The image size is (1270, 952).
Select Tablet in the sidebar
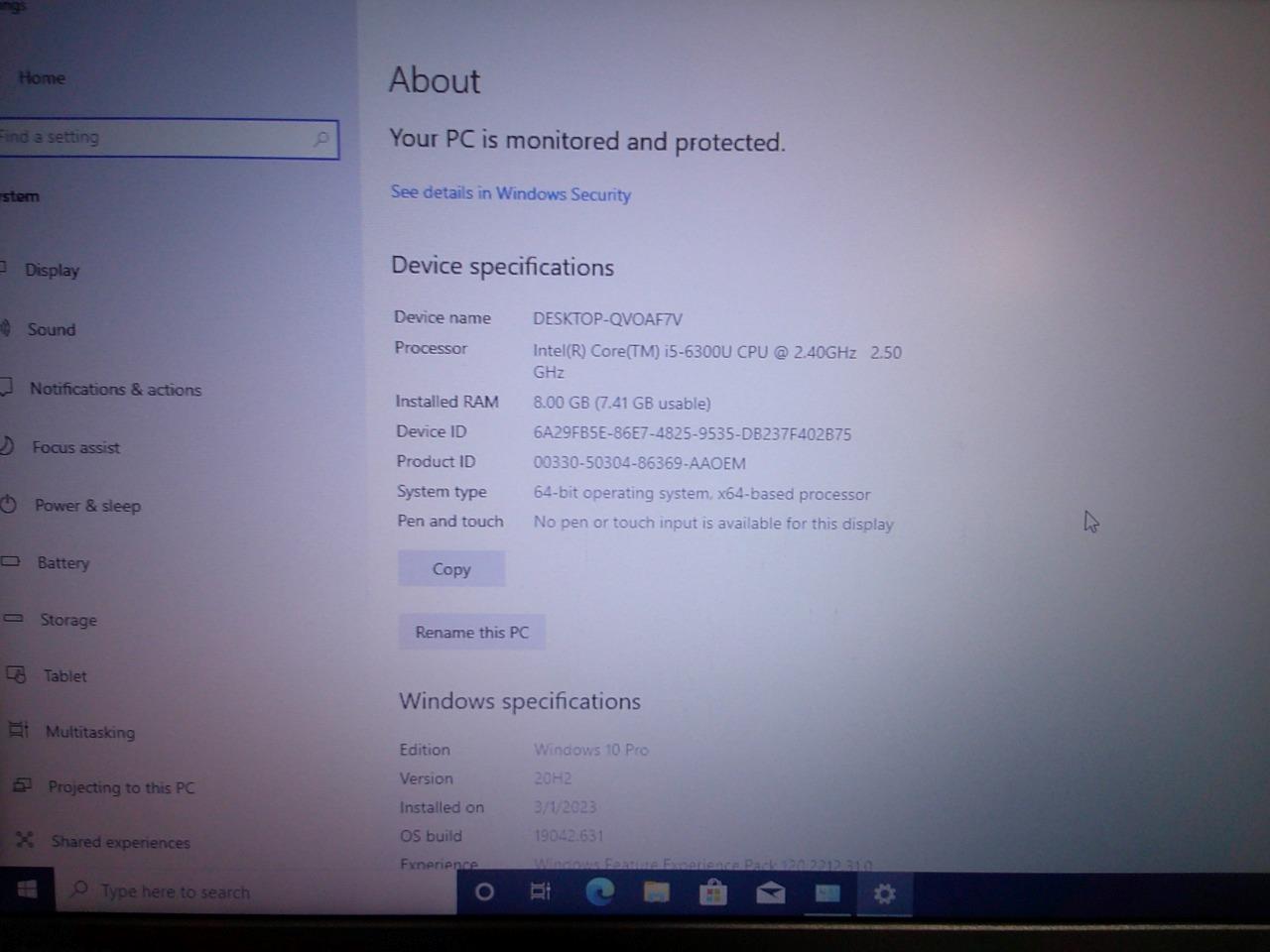tap(65, 676)
